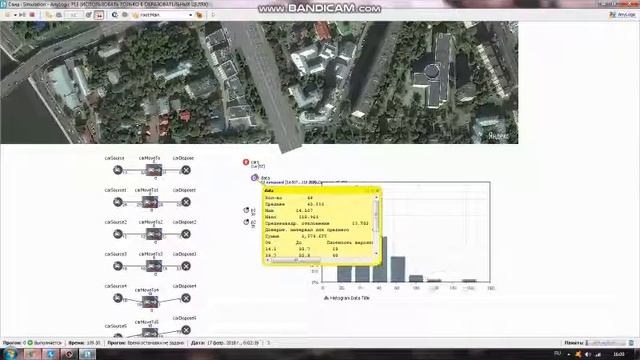This screenshot has height=360, width=640.
Task: Click the carDispose3 sink icon
Action: pyautogui.click(x=186, y=266)
